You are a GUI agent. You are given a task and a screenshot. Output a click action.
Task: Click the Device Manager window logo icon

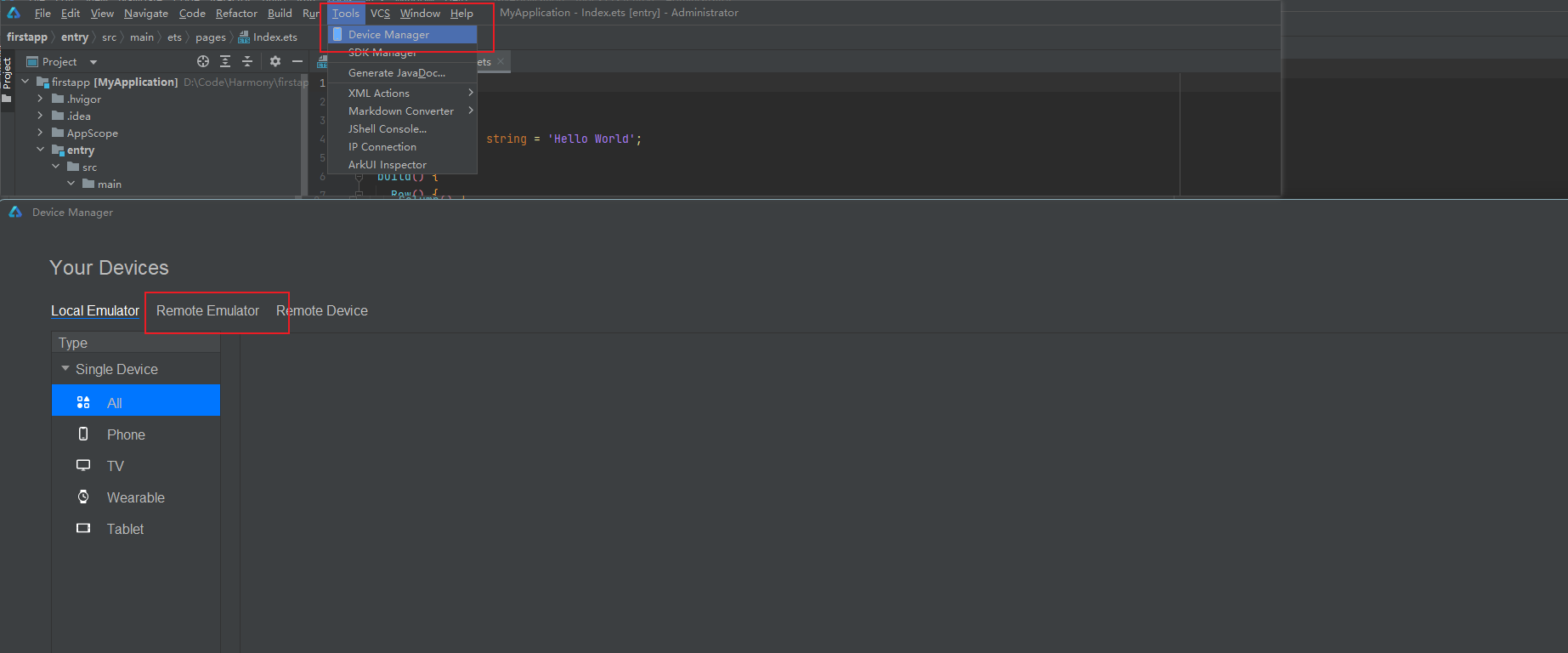tap(15, 212)
